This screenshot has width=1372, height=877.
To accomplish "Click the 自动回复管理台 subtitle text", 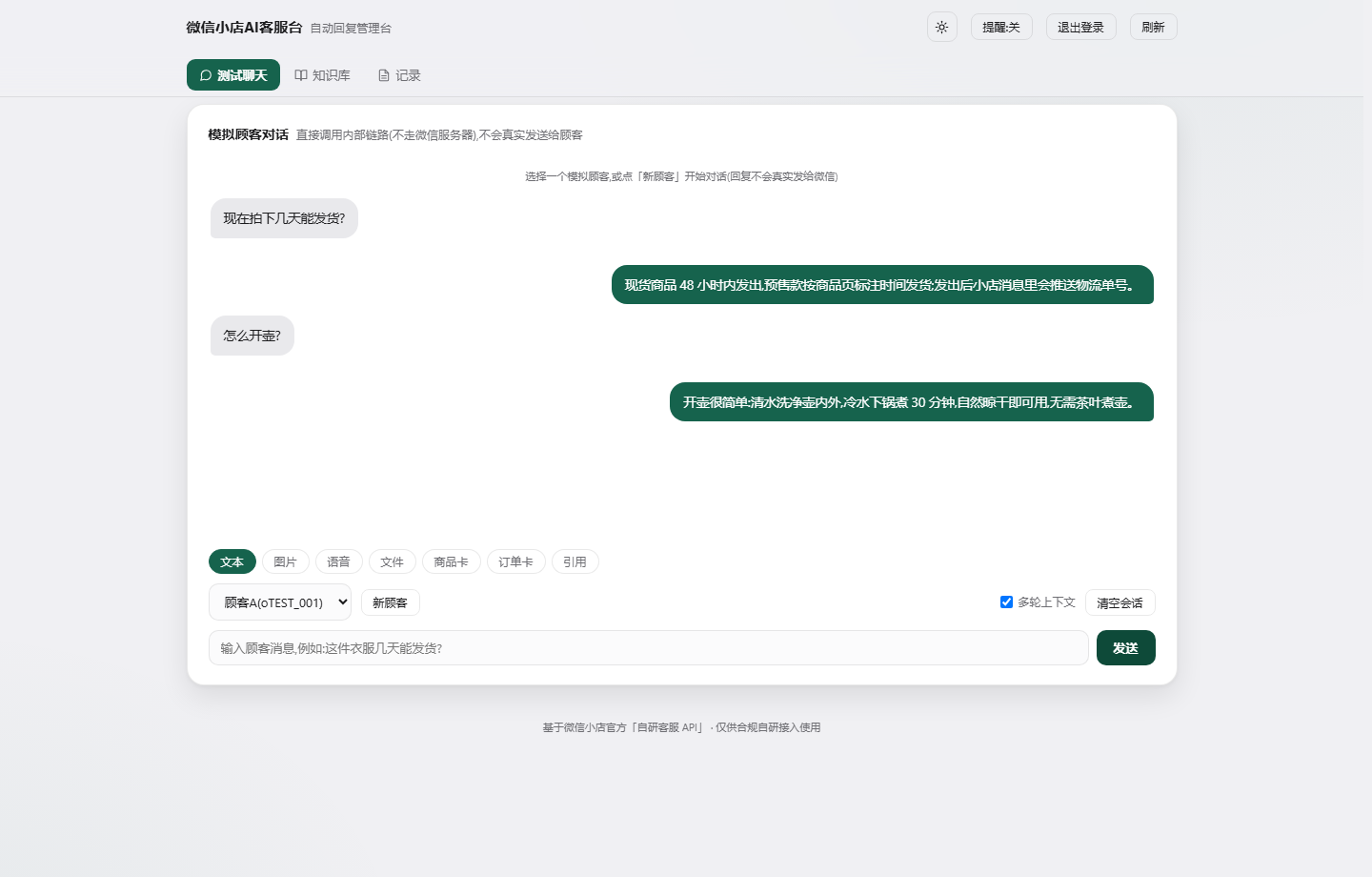I will (x=351, y=29).
